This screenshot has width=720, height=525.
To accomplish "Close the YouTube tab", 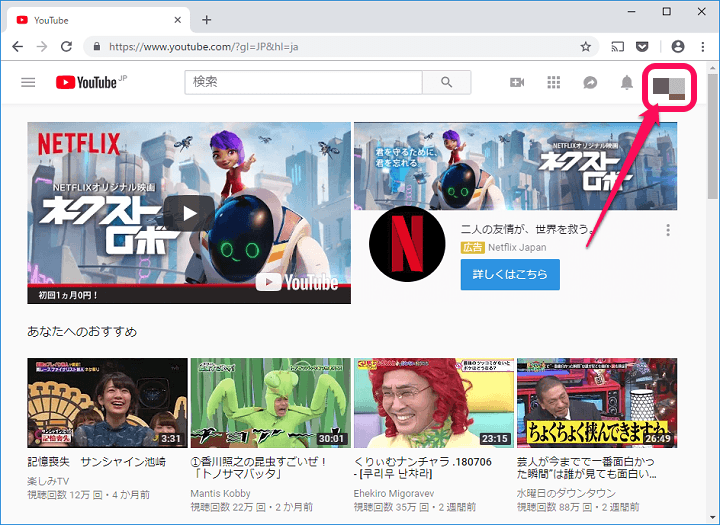I will (178, 20).
